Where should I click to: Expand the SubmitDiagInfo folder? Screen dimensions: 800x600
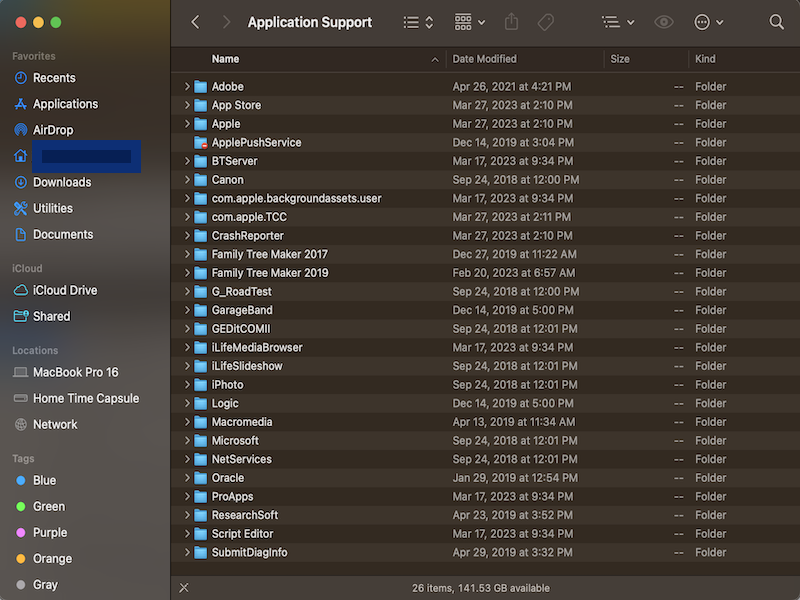(187, 553)
